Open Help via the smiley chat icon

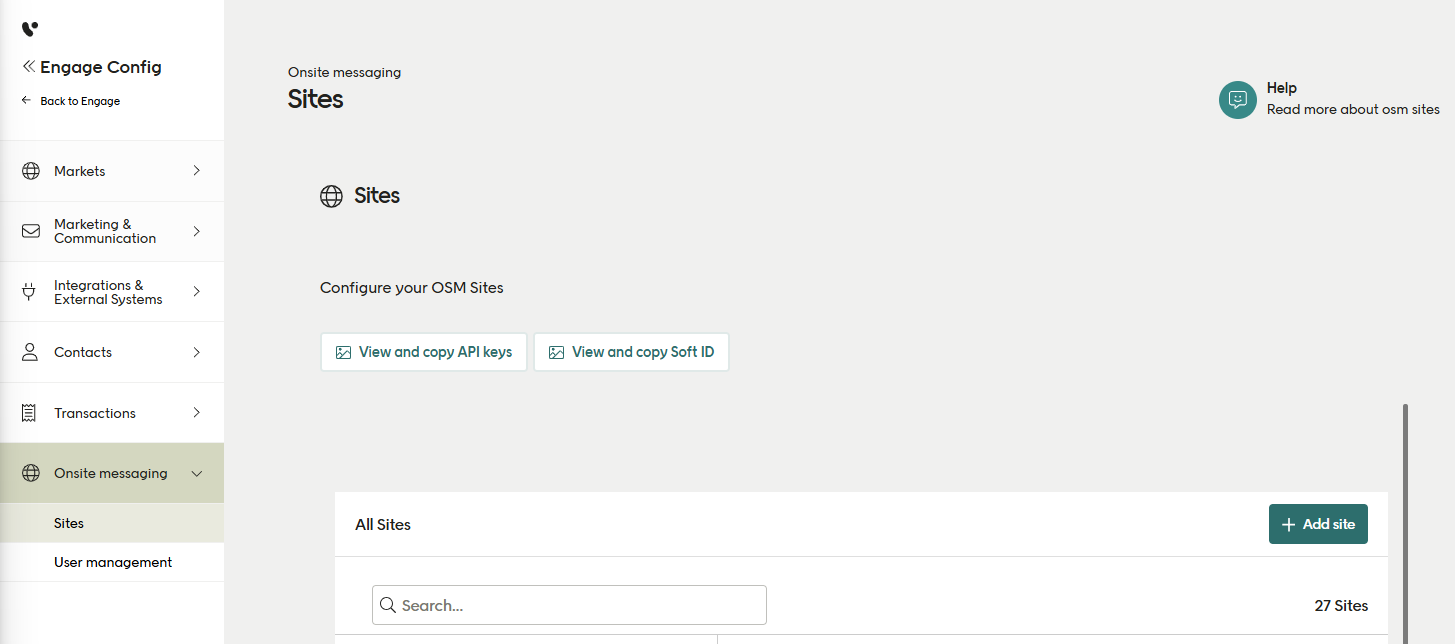click(1237, 100)
